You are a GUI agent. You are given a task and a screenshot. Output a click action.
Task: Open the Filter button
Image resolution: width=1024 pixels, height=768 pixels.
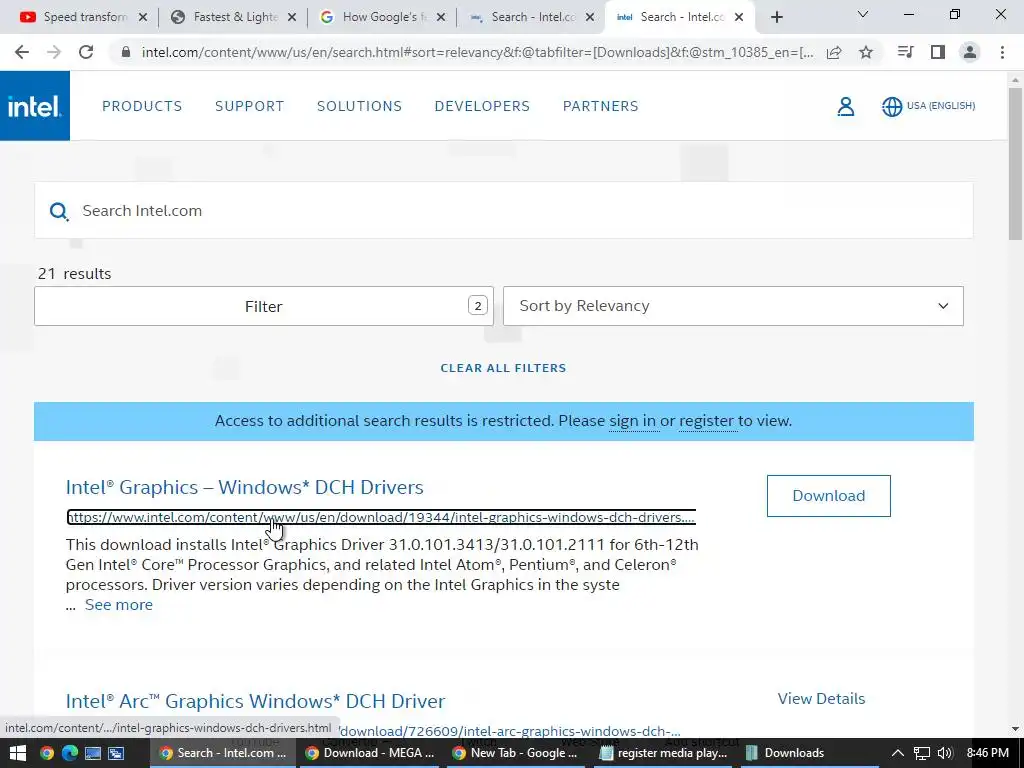tap(264, 306)
